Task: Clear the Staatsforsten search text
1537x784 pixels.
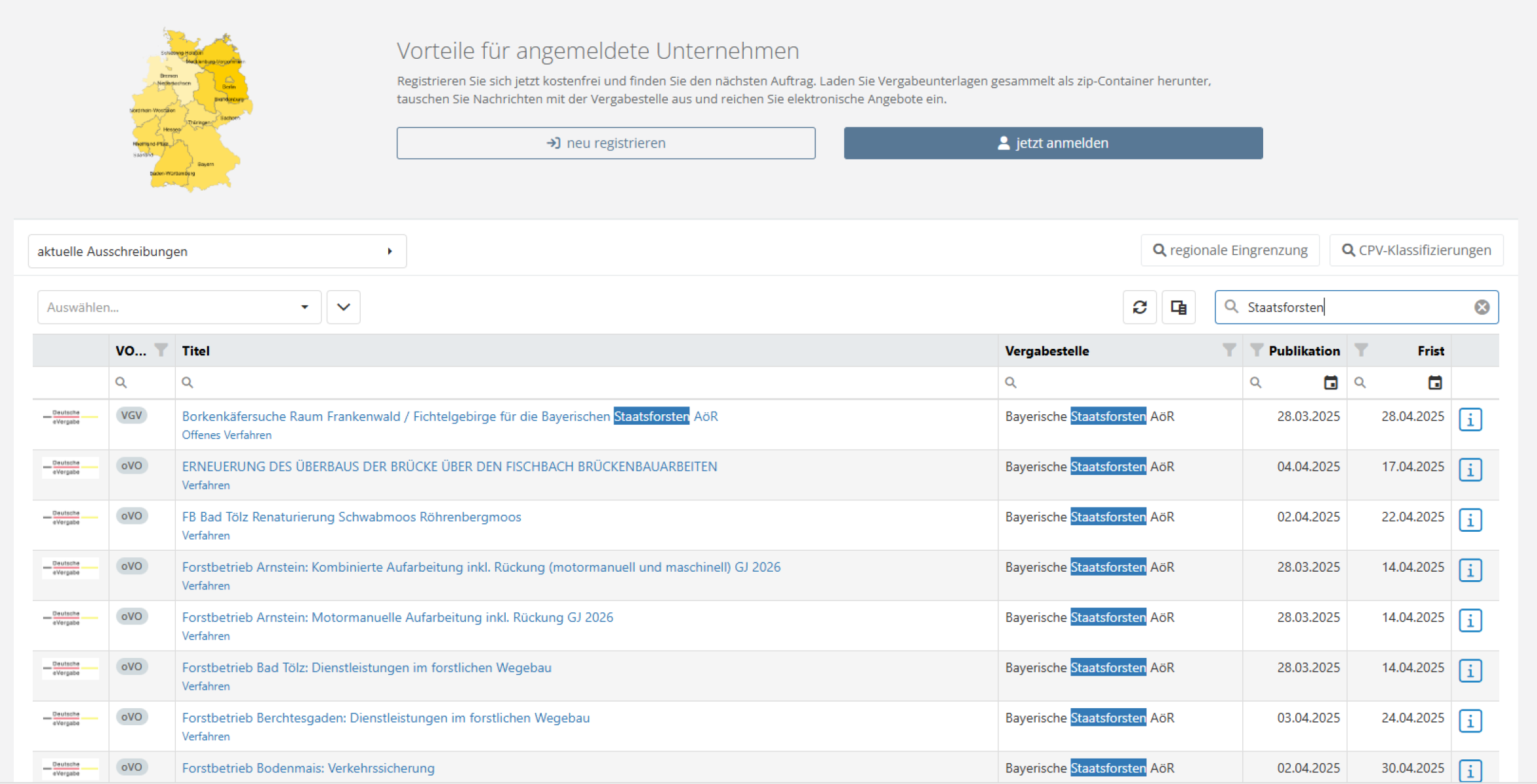Action: point(1481,307)
